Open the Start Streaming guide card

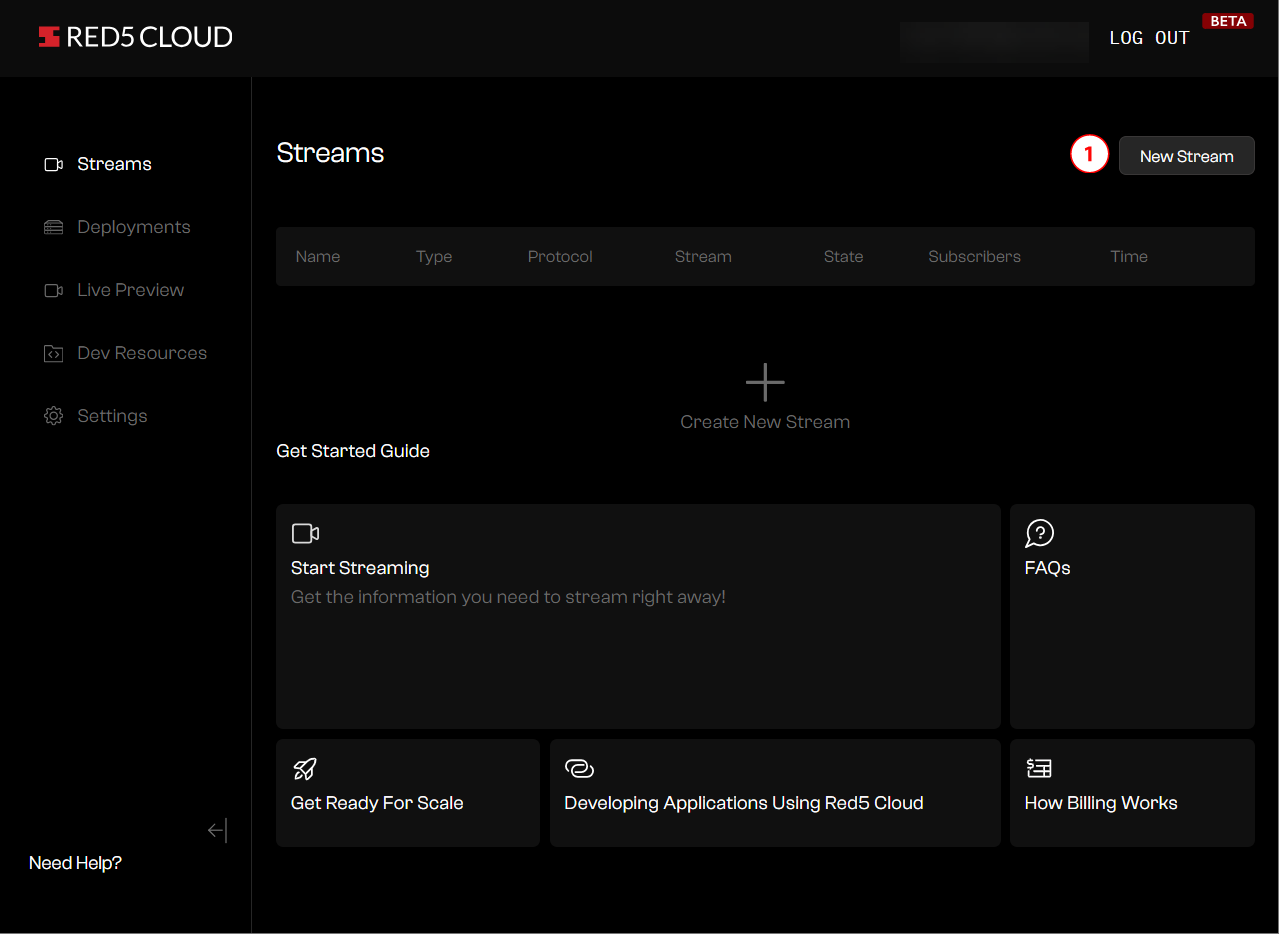pyautogui.click(x=638, y=616)
